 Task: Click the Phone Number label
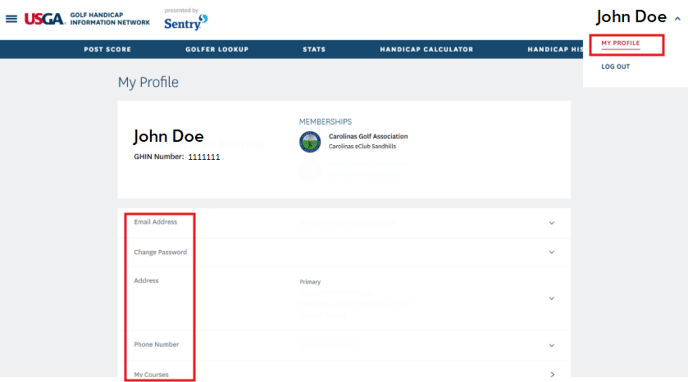(156, 344)
